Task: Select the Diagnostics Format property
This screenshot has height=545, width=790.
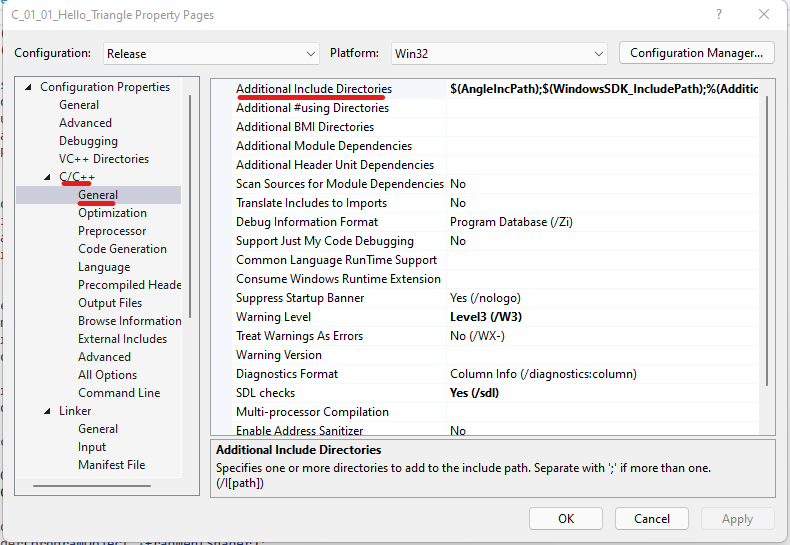Action: pos(287,374)
